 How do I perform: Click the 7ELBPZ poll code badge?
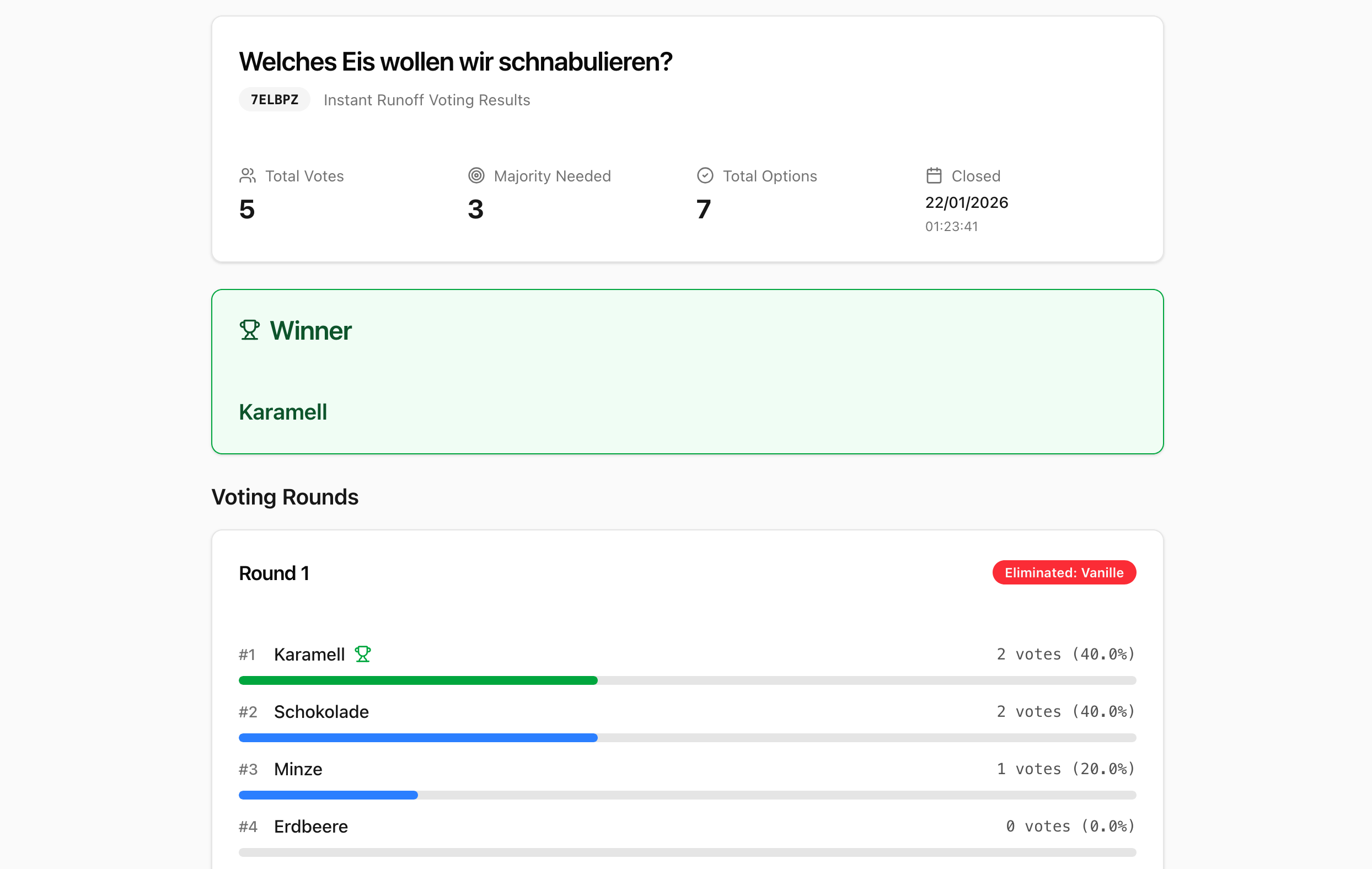tap(274, 100)
